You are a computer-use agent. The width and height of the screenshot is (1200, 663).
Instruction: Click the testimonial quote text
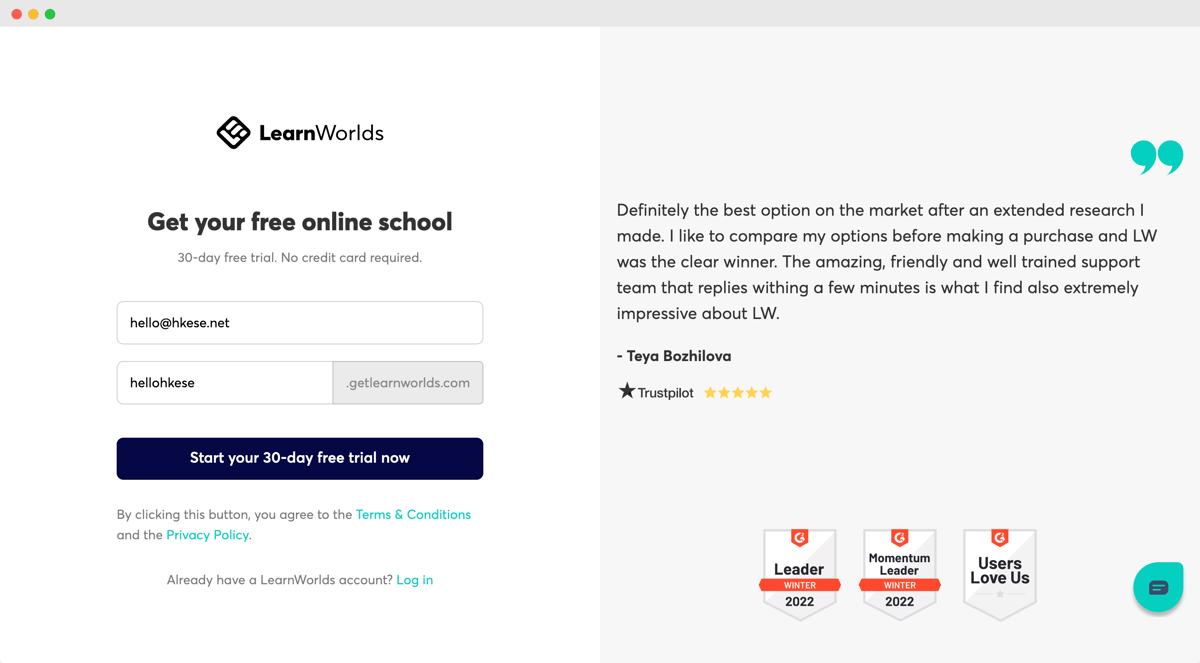(880, 262)
